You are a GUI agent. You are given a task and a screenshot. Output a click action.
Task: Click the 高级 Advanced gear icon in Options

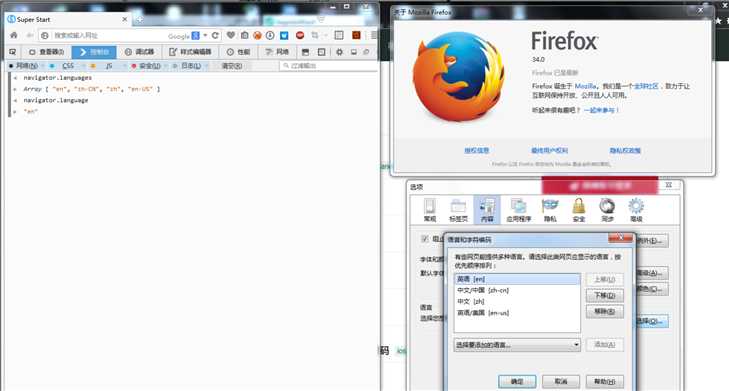pos(636,210)
